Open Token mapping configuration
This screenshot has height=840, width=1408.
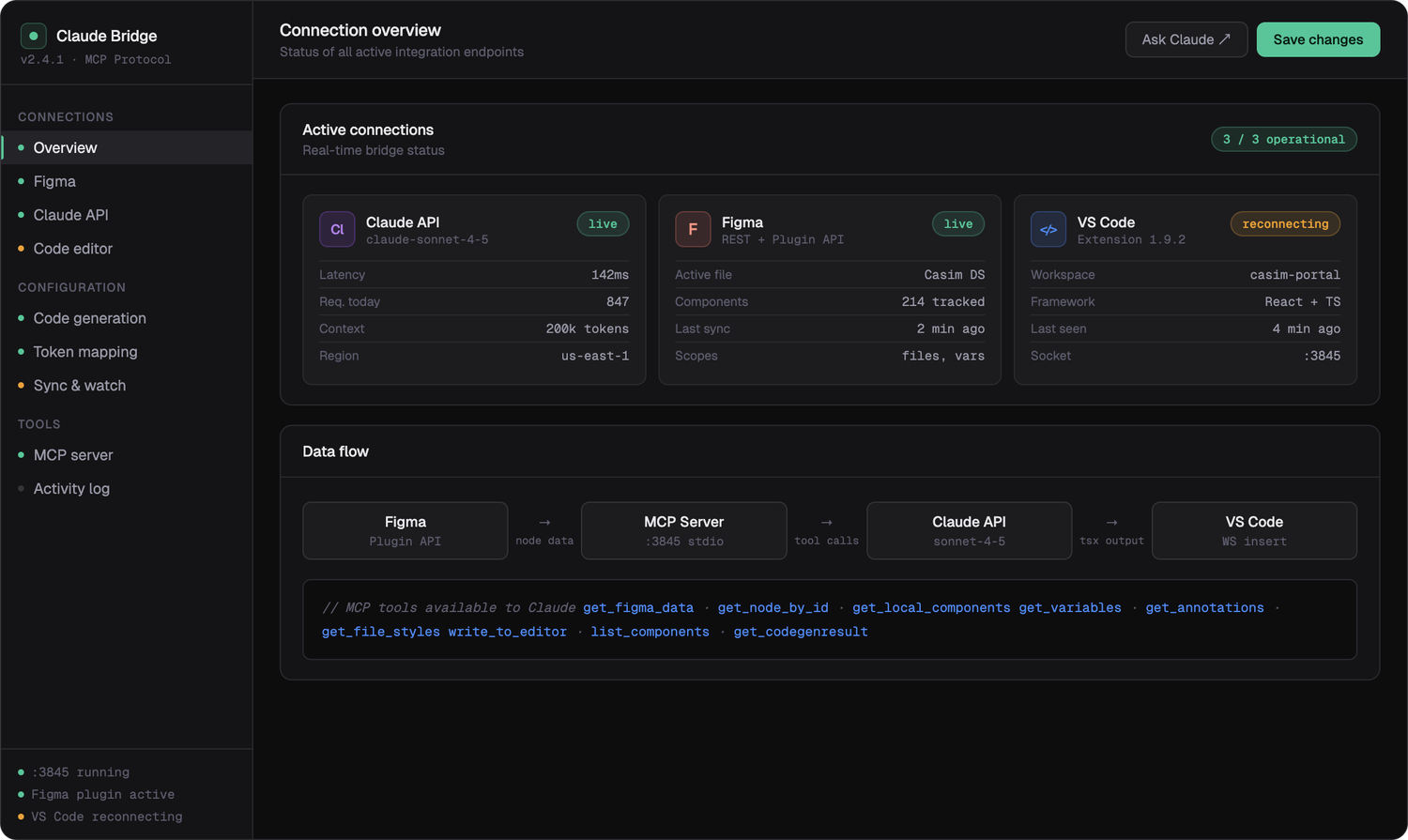click(127, 352)
